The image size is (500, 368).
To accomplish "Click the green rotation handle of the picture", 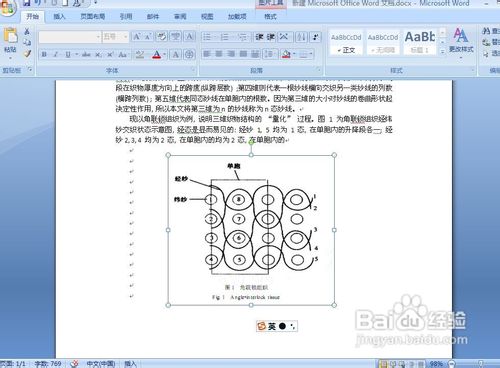I will tap(251, 143).
